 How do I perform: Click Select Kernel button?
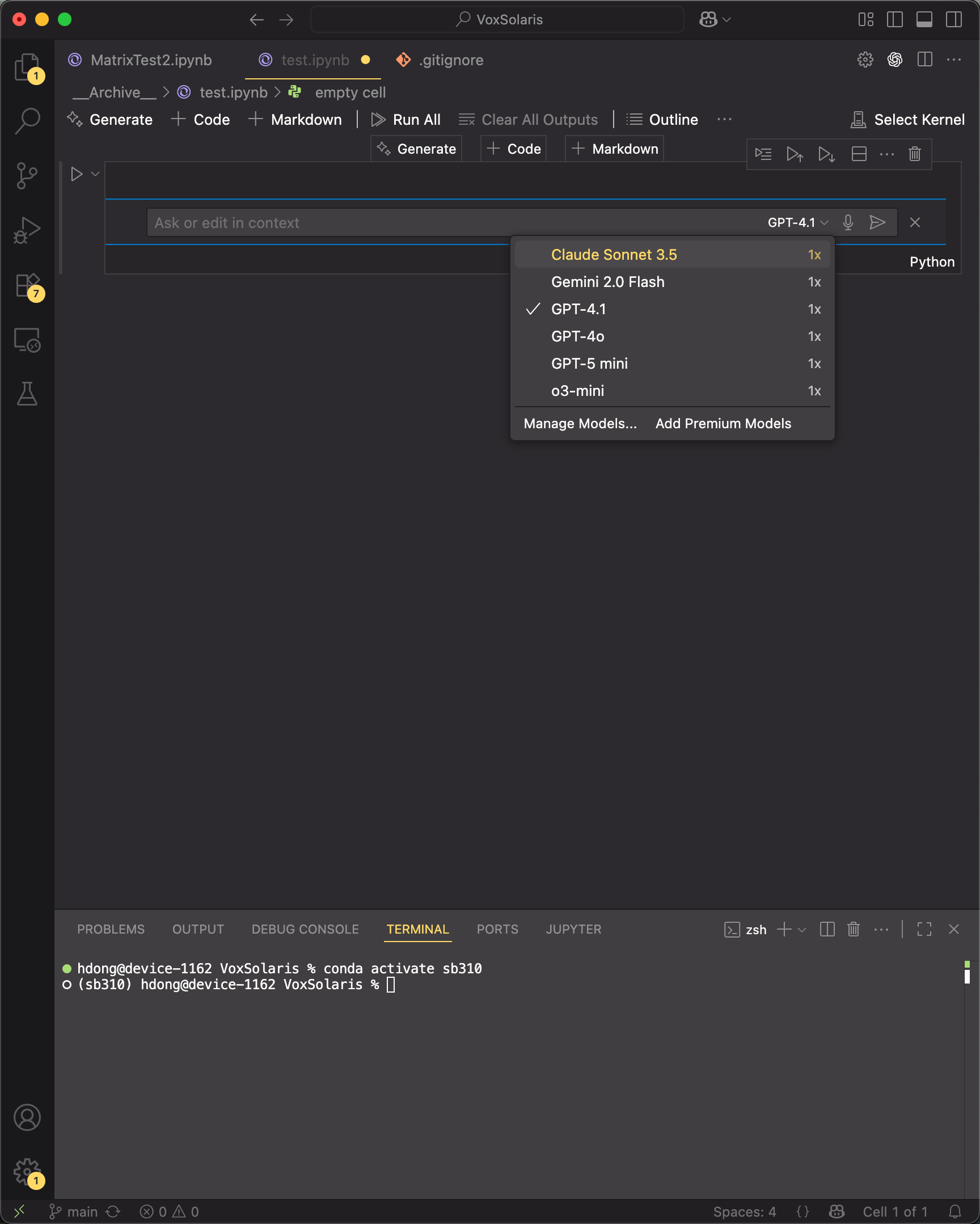[907, 120]
